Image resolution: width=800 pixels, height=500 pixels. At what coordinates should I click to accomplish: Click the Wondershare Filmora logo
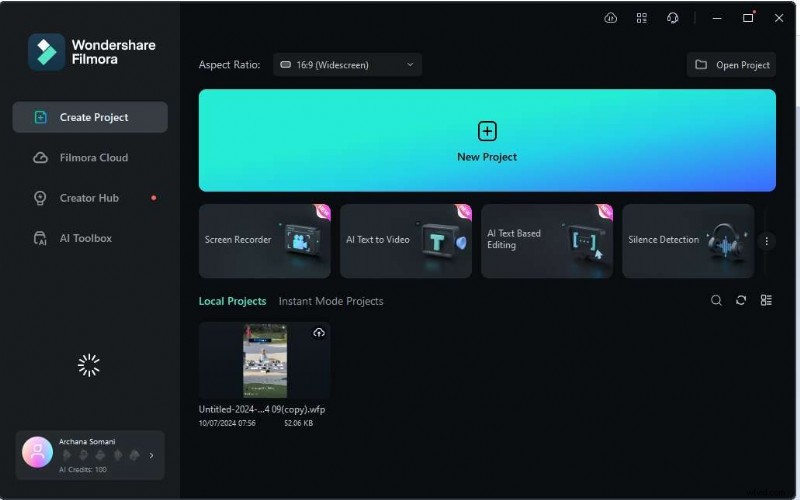click(x=46, y=52)
